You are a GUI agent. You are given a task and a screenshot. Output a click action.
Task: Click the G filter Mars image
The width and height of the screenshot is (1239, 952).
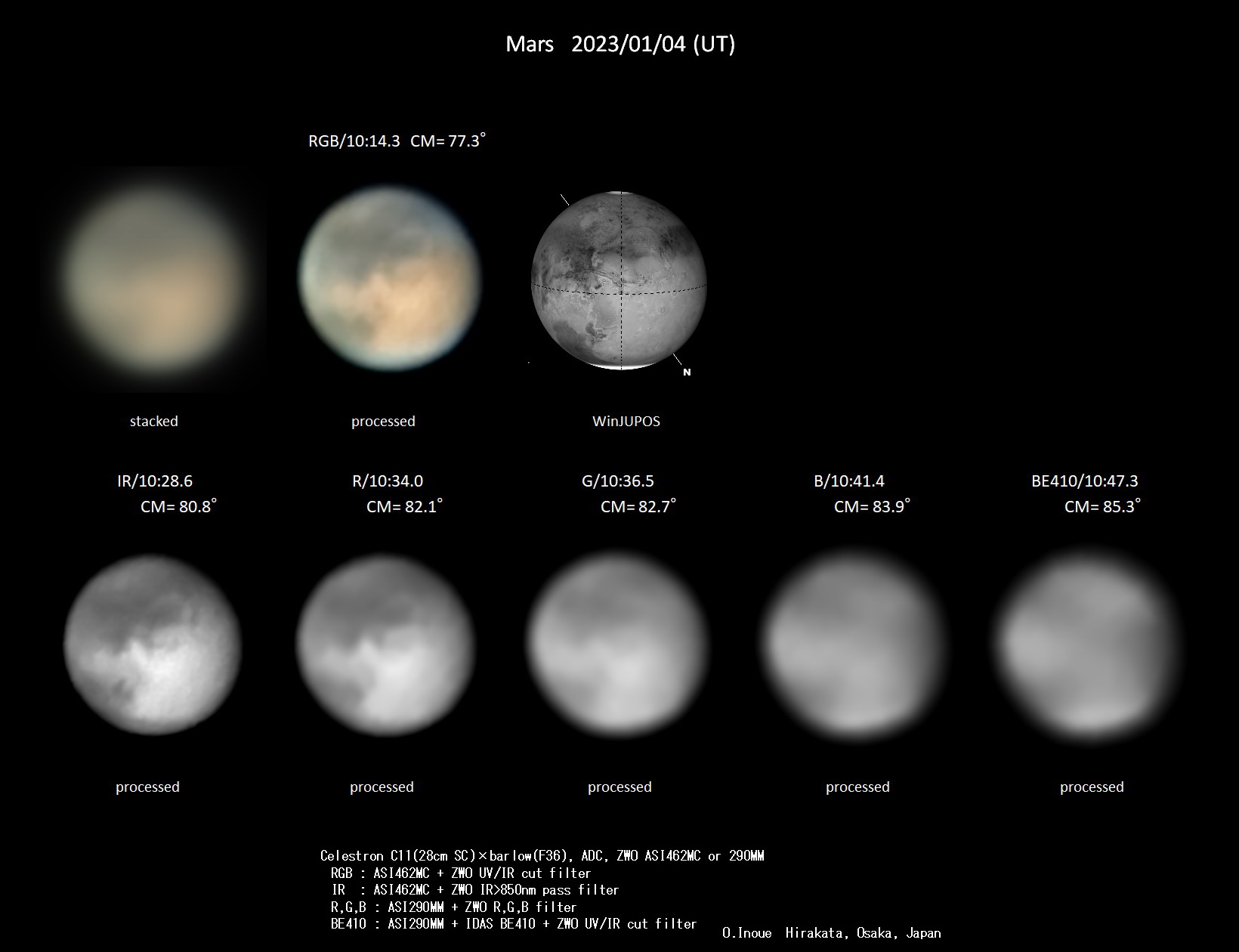[x=617, y=644]
